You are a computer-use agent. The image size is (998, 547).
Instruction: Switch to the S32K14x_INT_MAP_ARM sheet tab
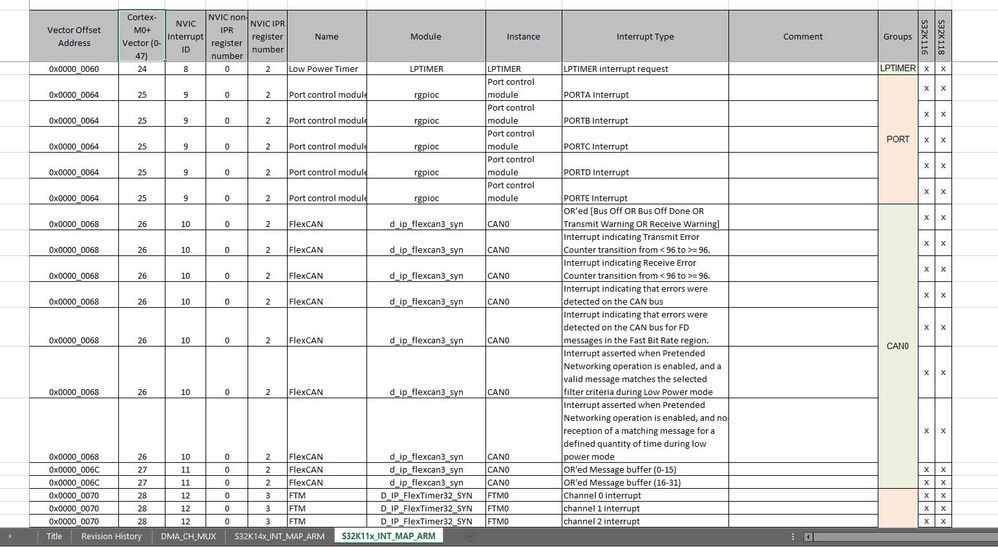coord(279,536)
